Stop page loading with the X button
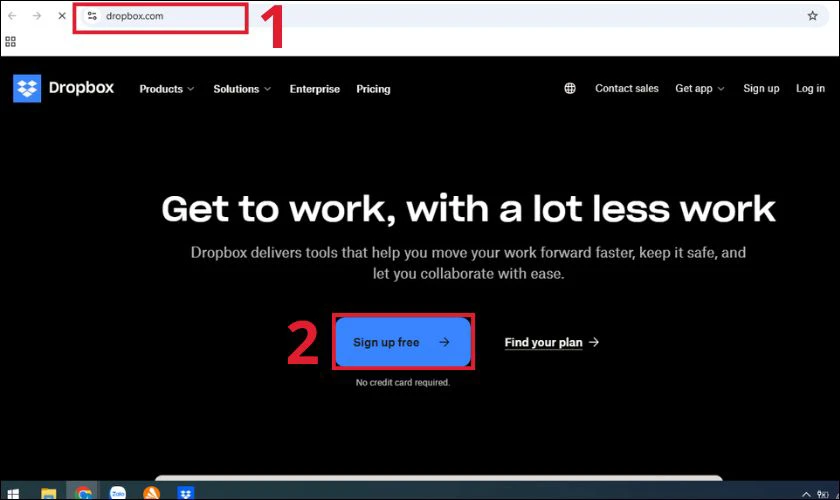Viewport: 840px width, 500px height. pyautogui.click(x=62, y=16)
